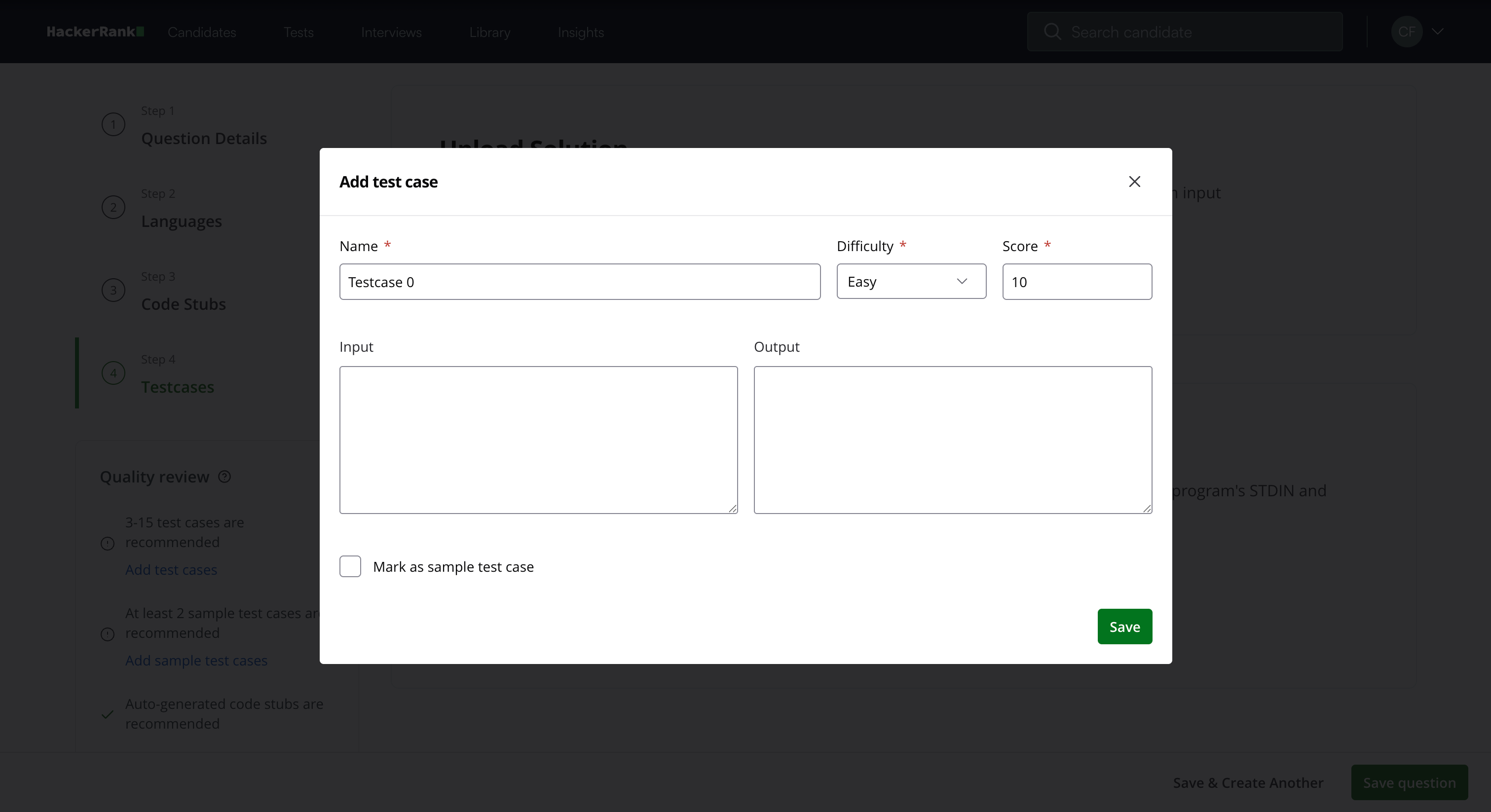The width and height of the screenshot is (1491, 812).
Task: Open the Difficulty dropdown
Action: [x=911, y=282]
